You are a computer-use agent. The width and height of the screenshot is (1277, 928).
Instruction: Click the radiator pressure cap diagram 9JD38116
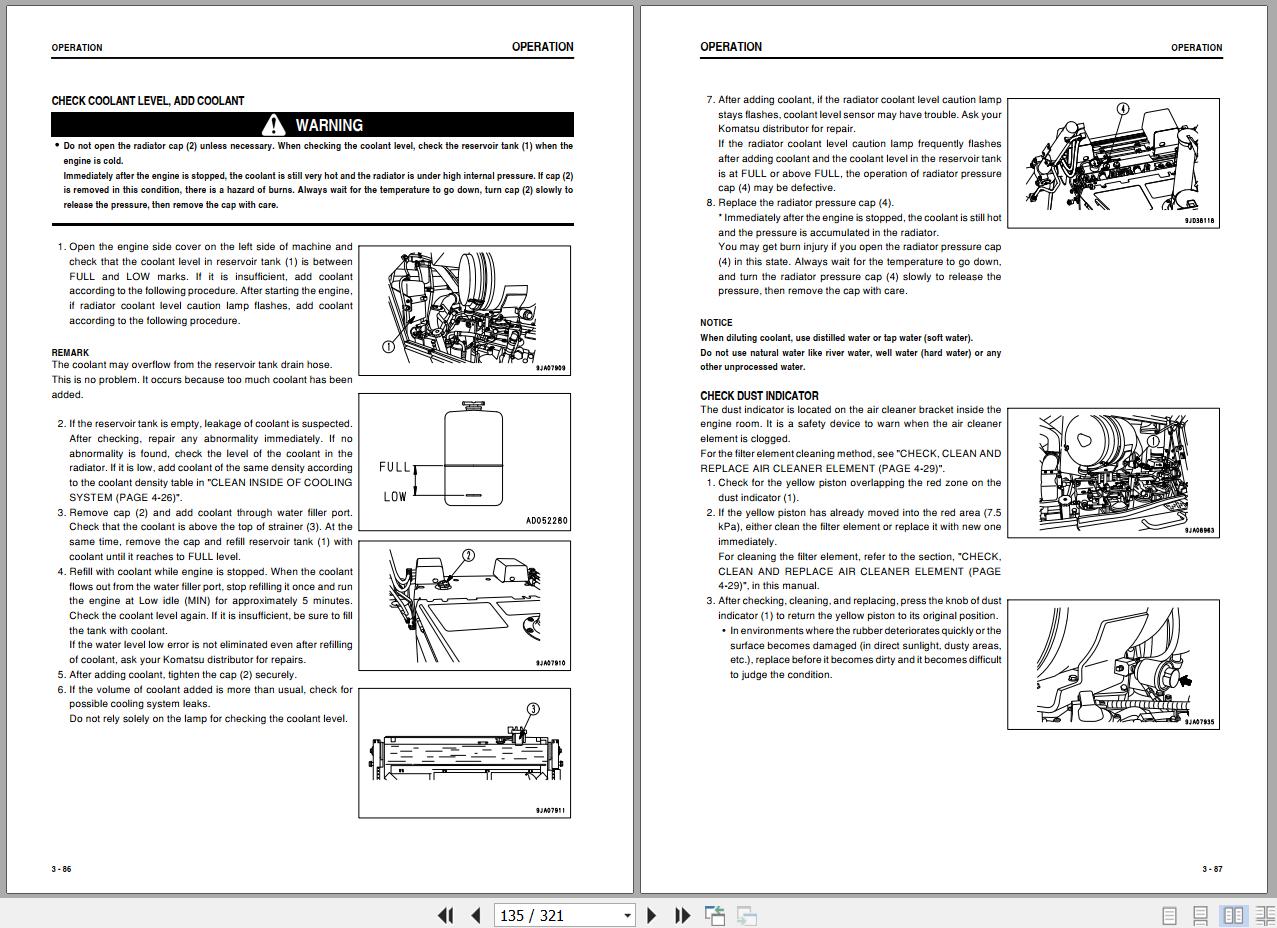pyautogui.click(x=1113, y=162)
